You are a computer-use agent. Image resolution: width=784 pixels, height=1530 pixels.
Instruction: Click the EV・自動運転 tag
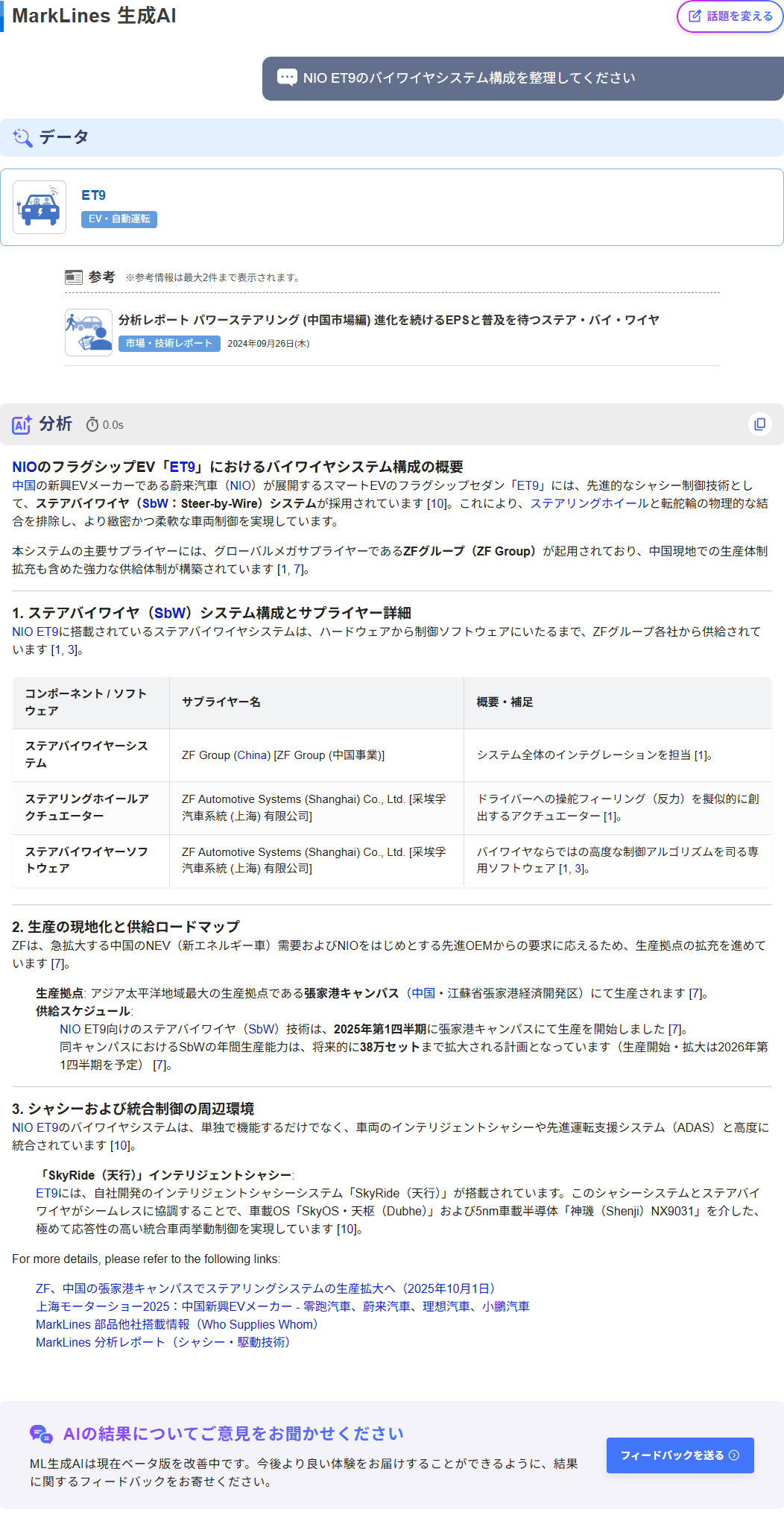(x=119, y=219)
